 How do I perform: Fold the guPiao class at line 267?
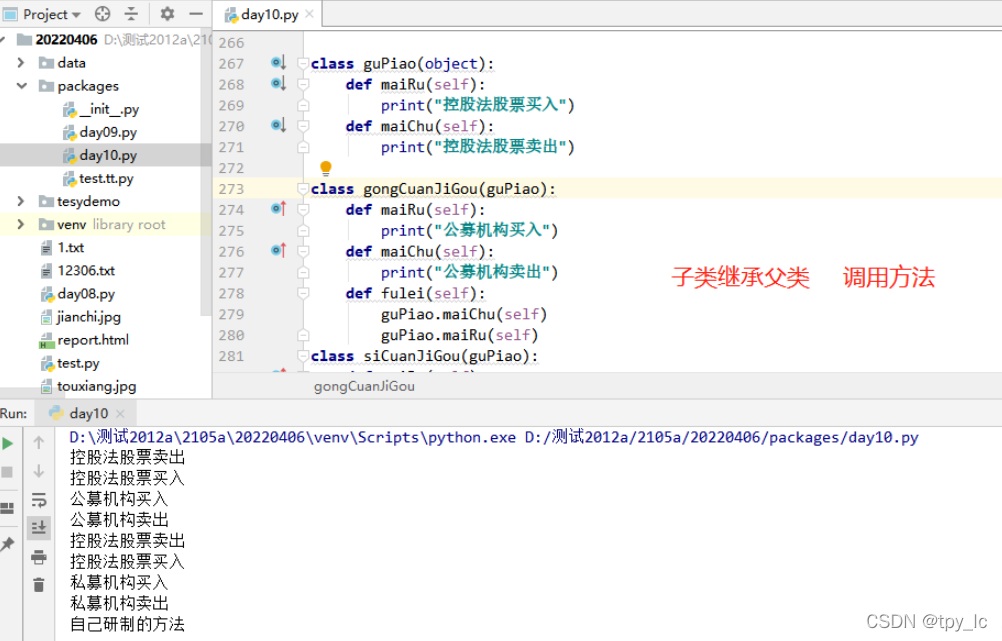[x=303, y=63]
